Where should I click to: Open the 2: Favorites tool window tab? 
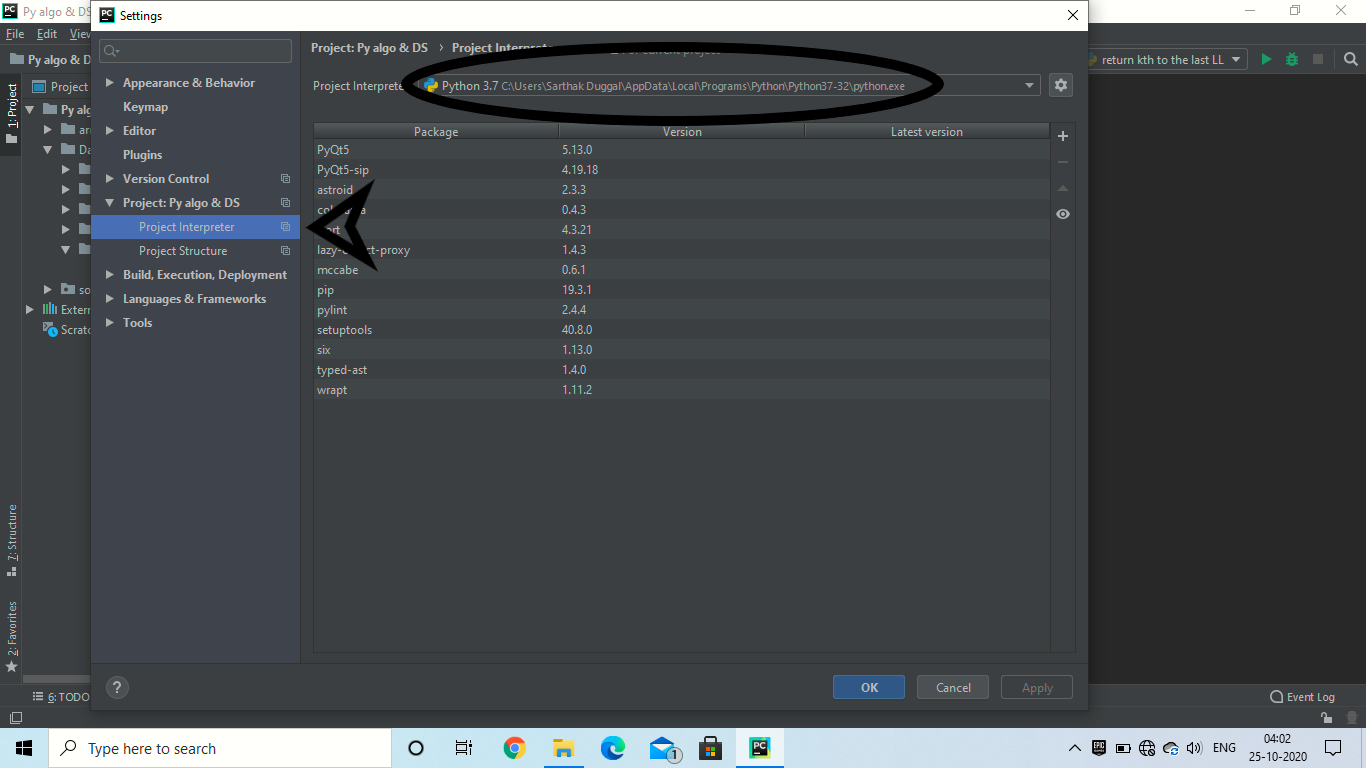click(x=11, y=636)
